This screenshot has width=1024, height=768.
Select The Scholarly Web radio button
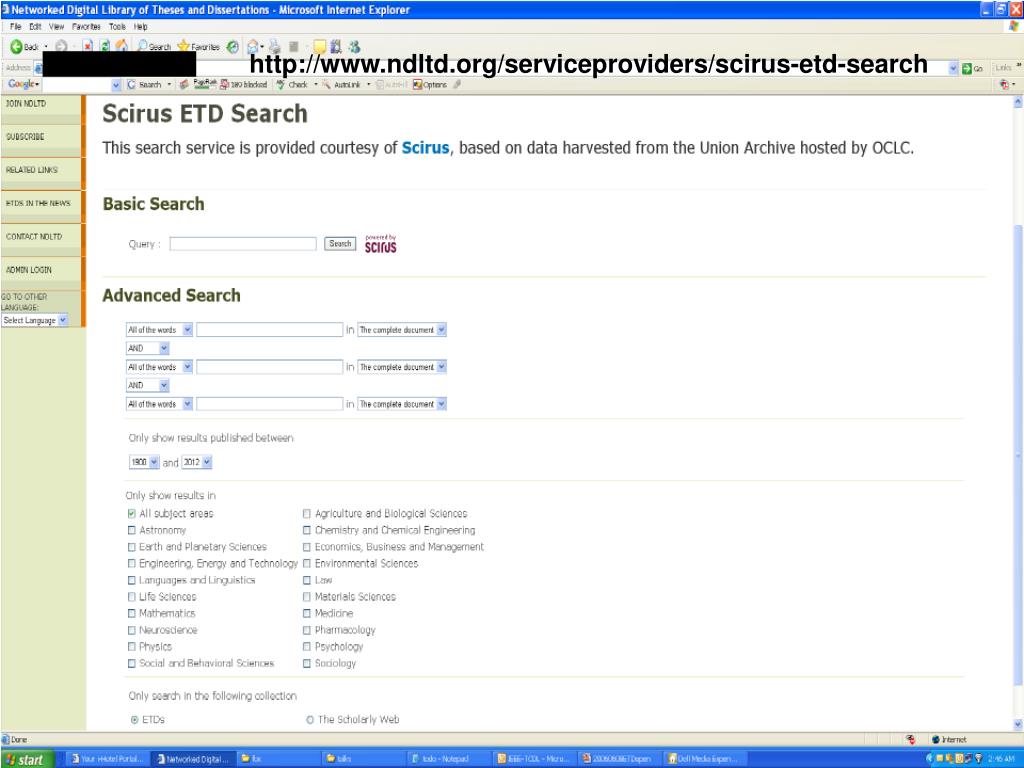pos(310,720)
